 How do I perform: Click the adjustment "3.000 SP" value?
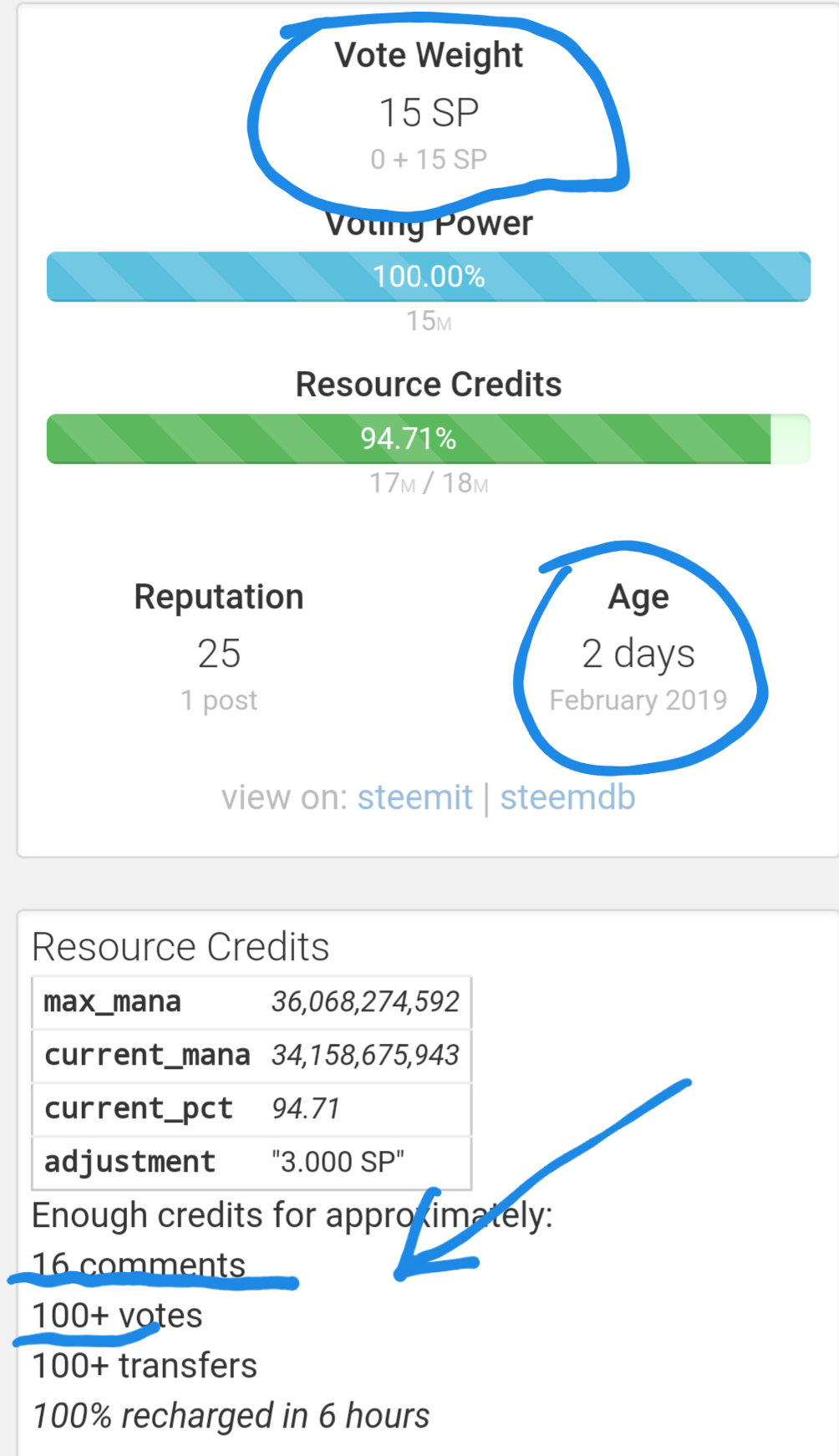coord(338,1163)
